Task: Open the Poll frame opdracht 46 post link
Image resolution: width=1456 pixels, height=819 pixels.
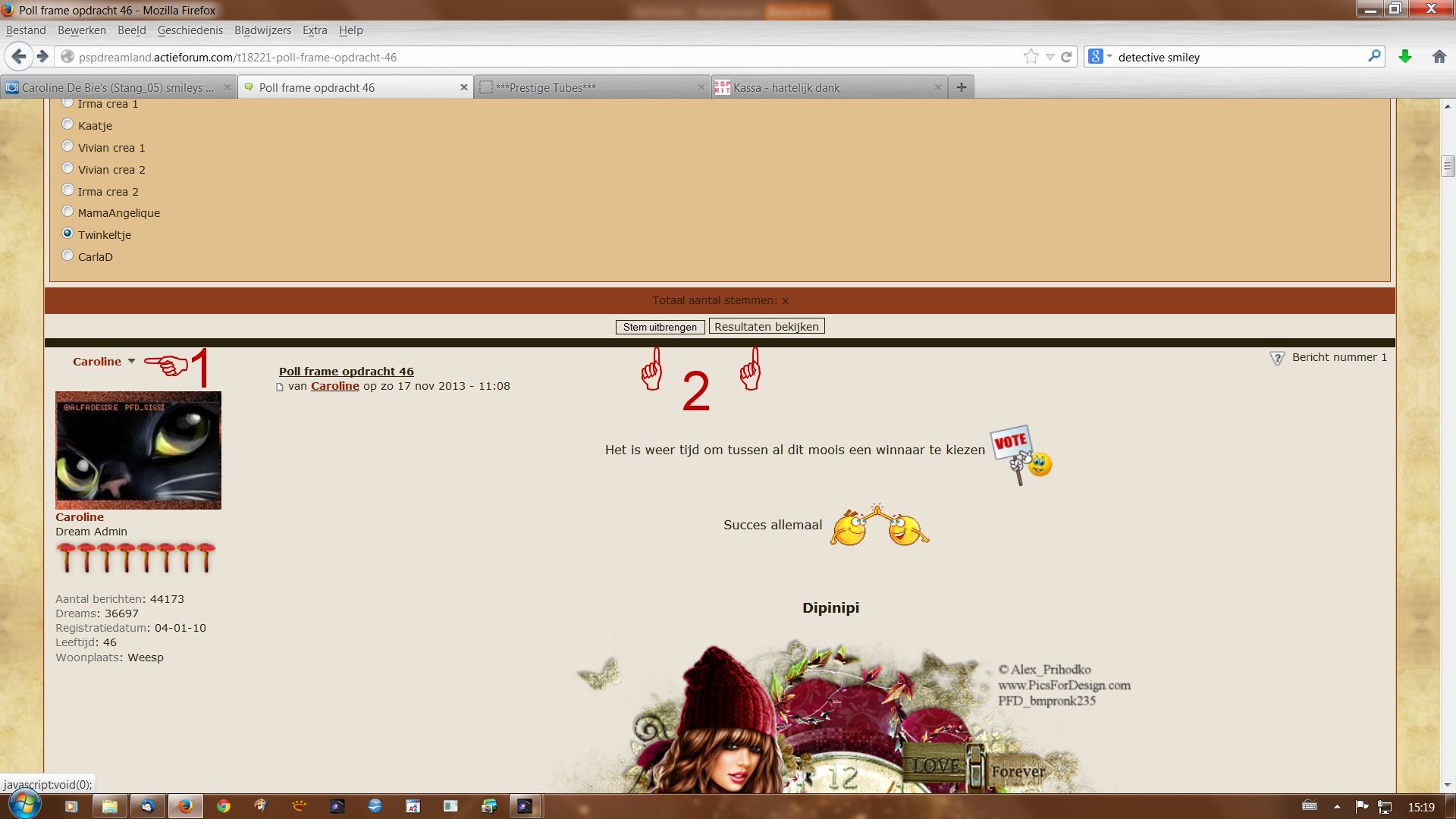Action: coord(347,372)
